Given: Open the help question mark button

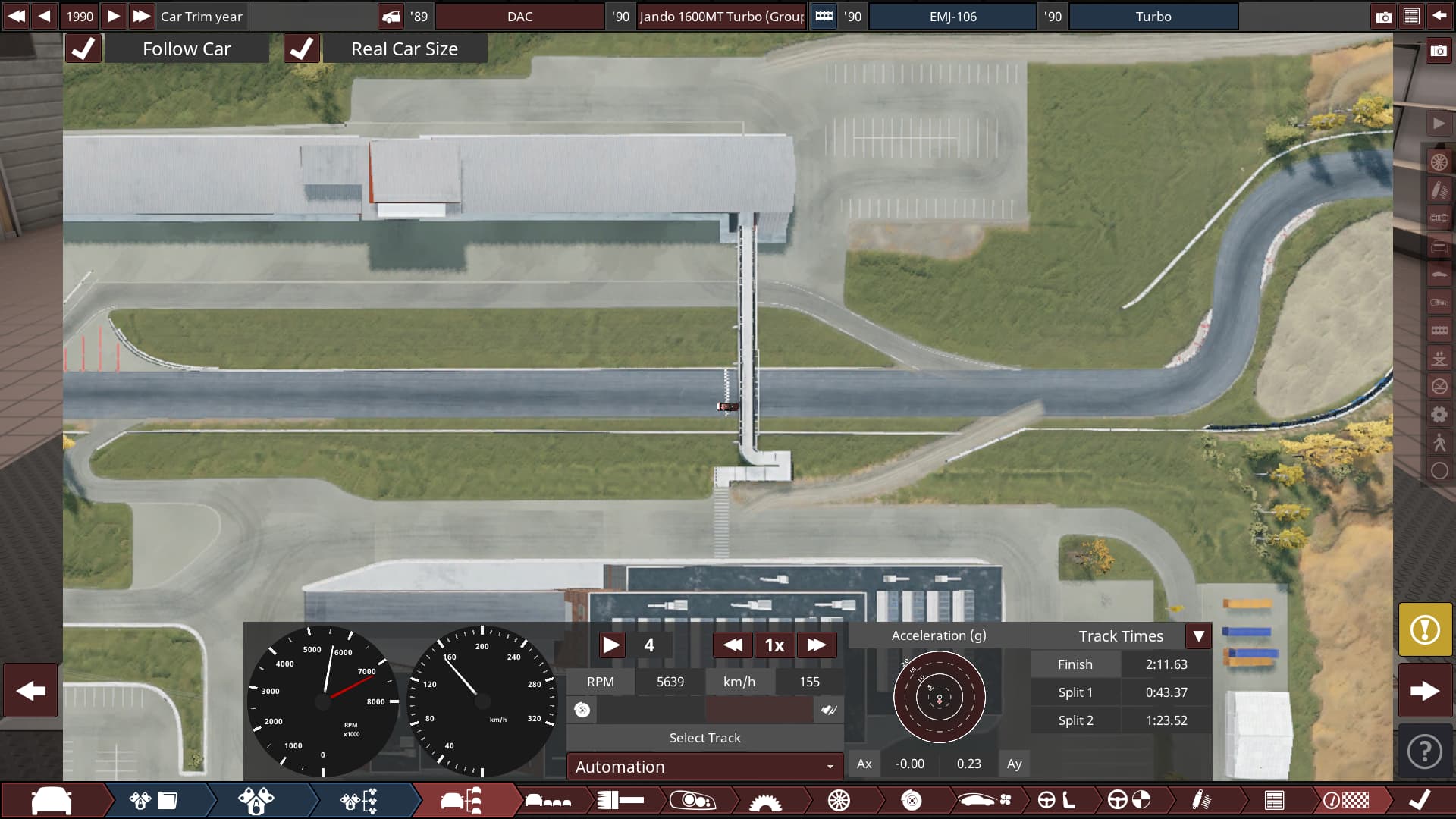Looking at the screenshot, I should pos(1425,752).
